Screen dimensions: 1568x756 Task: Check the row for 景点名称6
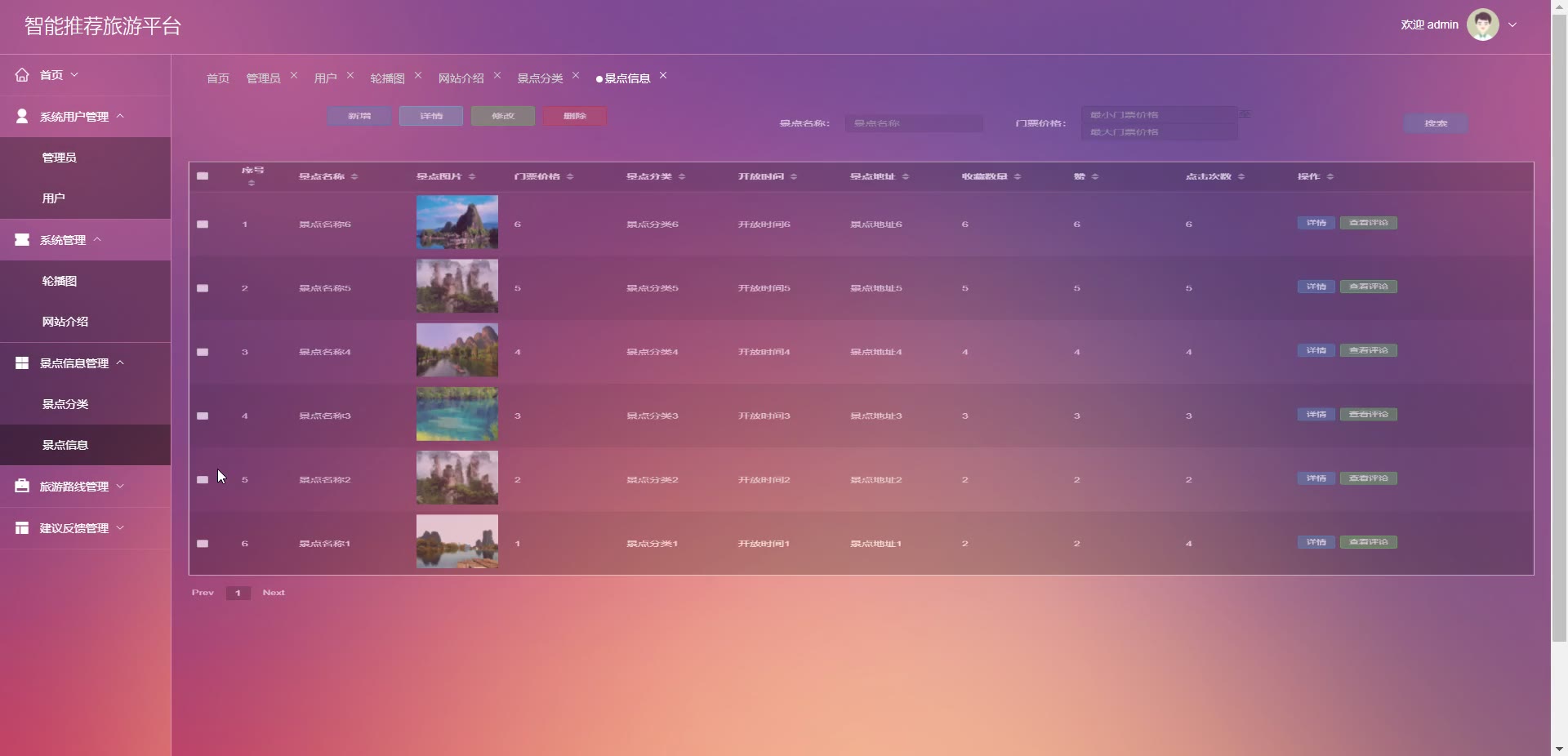203,225
